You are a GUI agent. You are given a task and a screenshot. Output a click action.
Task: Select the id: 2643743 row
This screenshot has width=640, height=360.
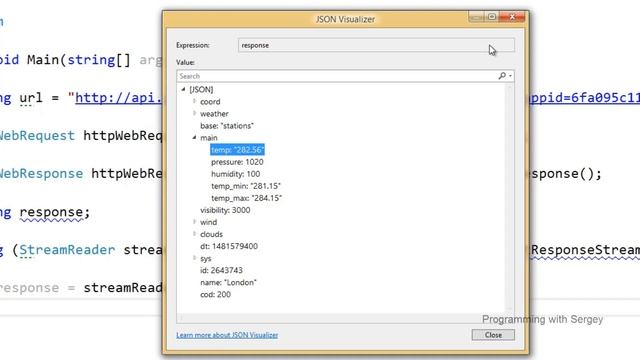(221, 270)
